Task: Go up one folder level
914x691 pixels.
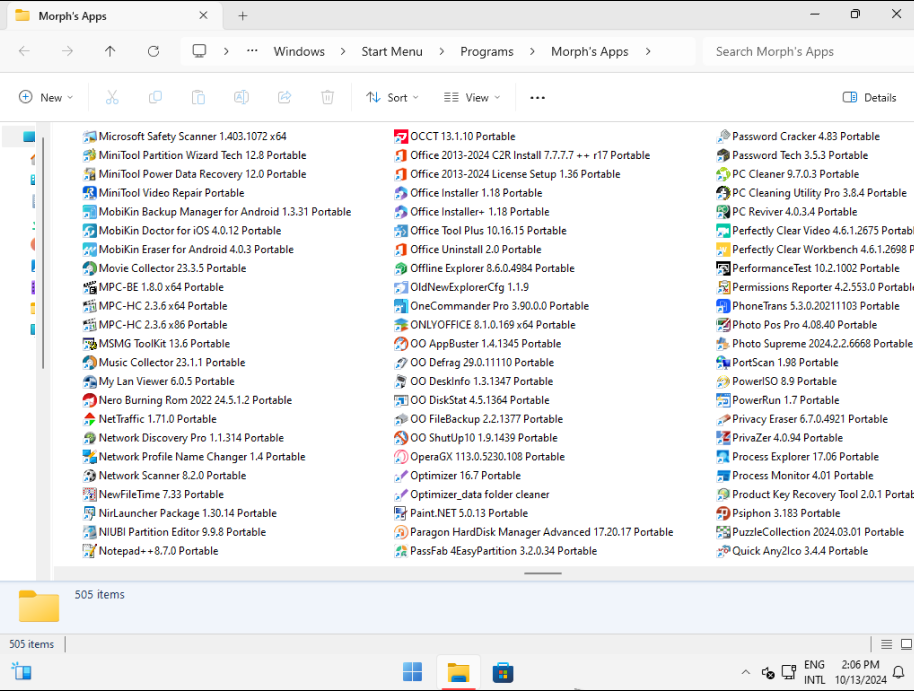Action: coord(110,51)
